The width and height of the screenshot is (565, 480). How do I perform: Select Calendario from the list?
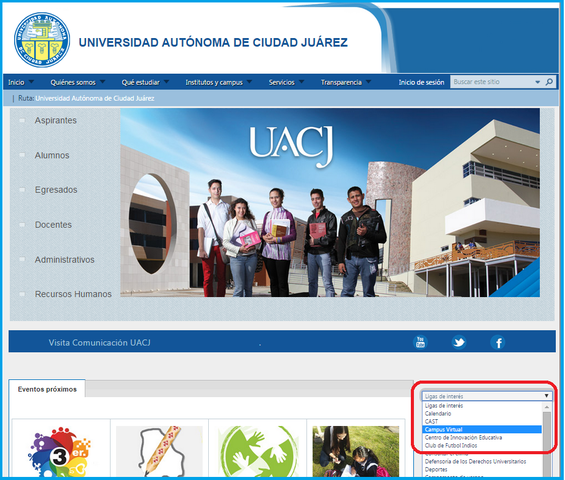click(482, 414)
